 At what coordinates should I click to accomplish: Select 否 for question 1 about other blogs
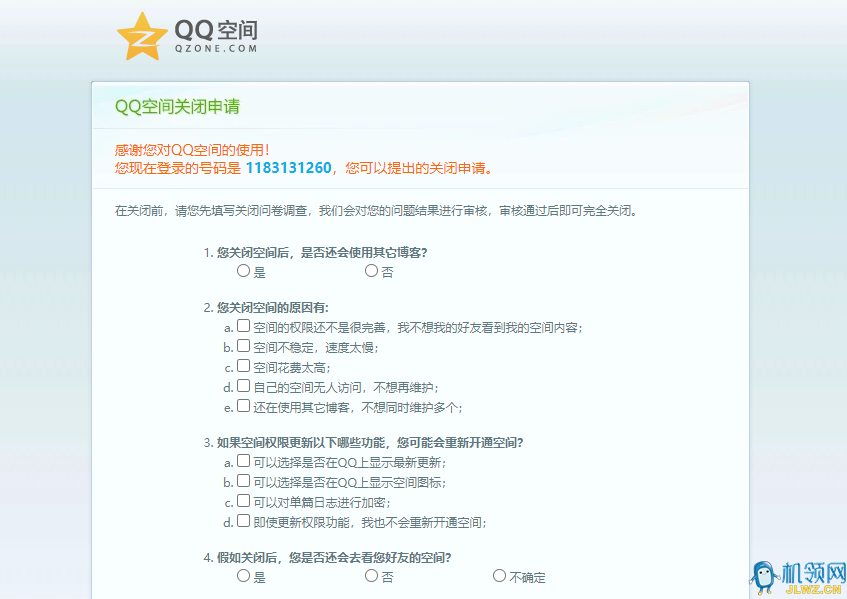pos(371,271)
